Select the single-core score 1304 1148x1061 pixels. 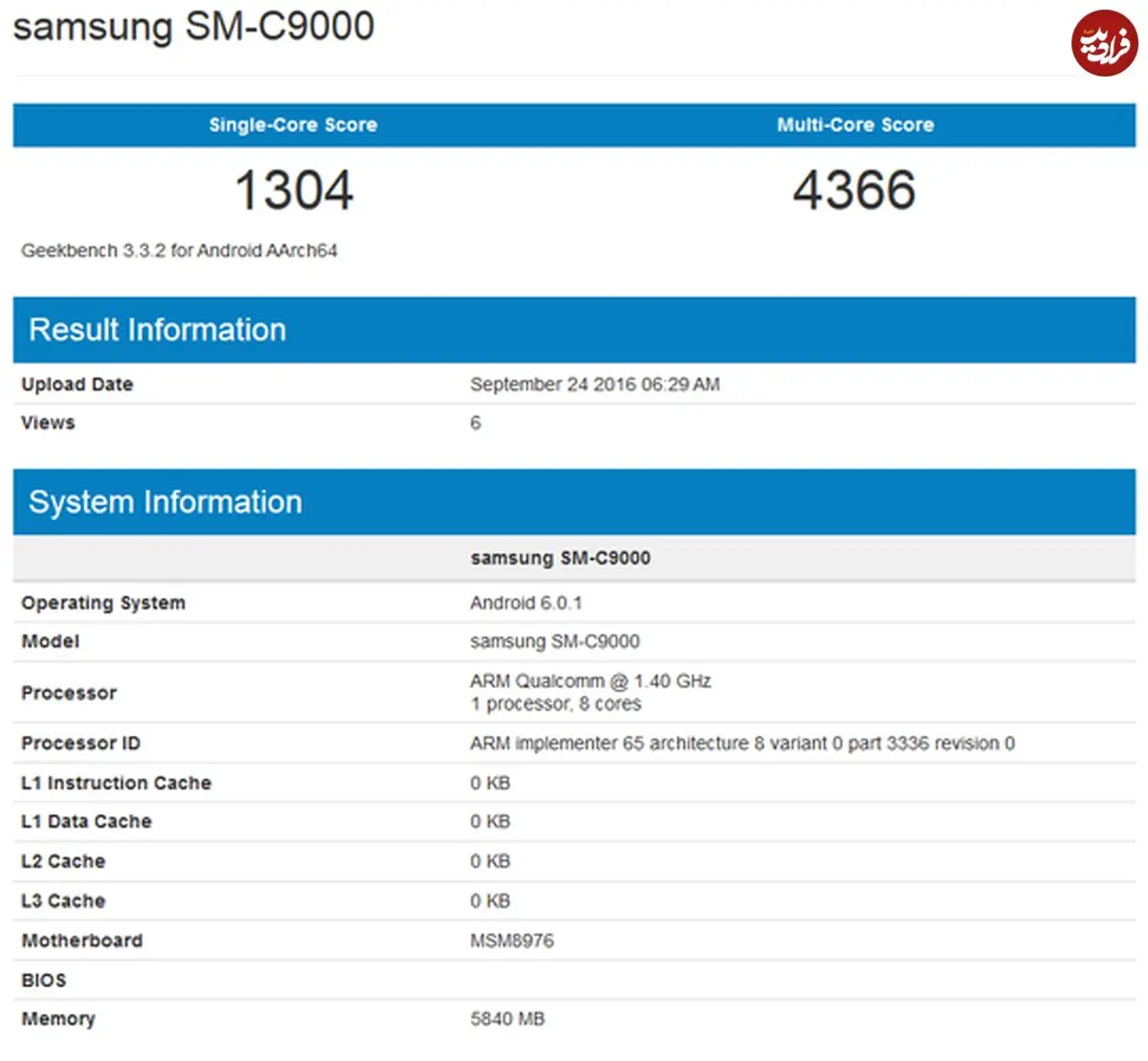[x=295, y=189]
